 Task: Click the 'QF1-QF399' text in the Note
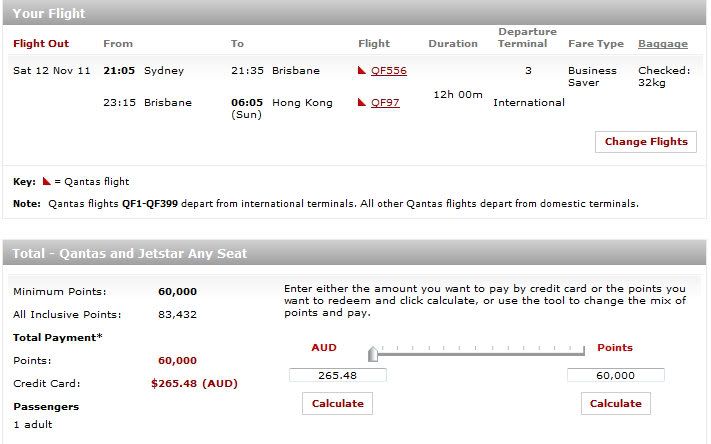(150, 204)
